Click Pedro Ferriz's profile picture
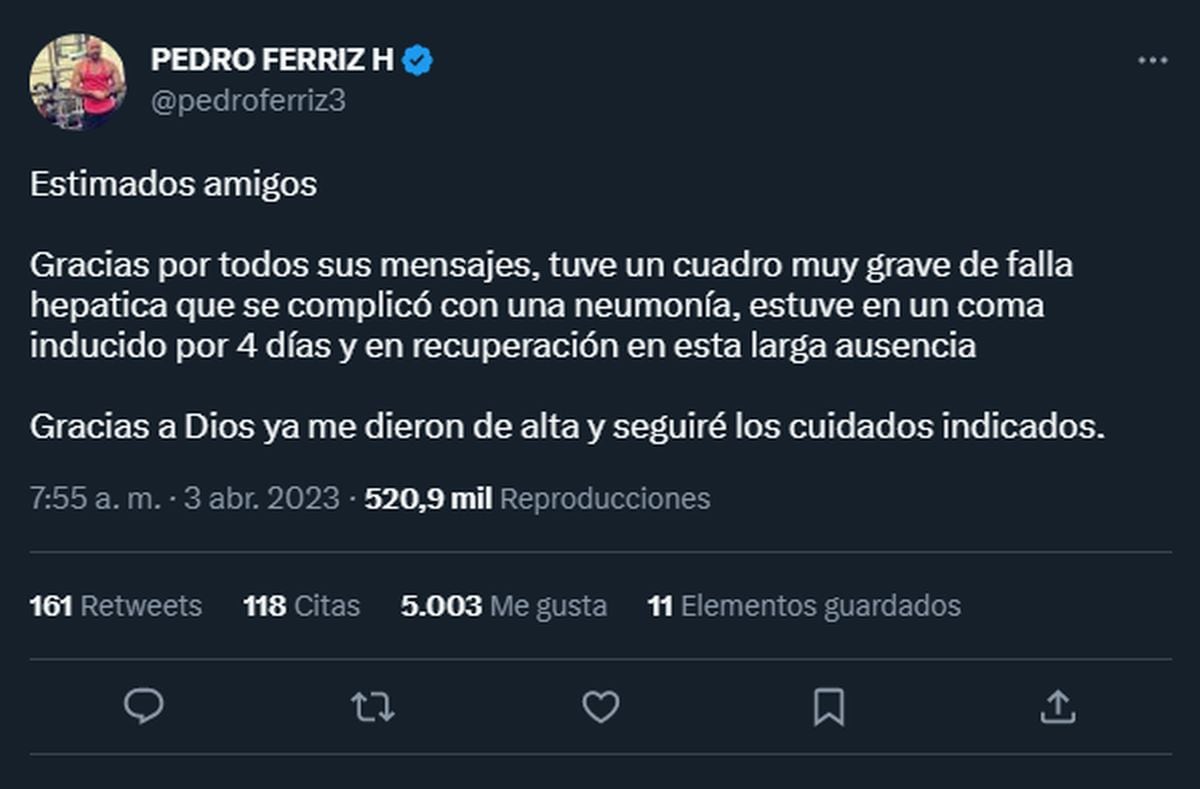This screenshot has width=1200, height=789. coord(79,80)
